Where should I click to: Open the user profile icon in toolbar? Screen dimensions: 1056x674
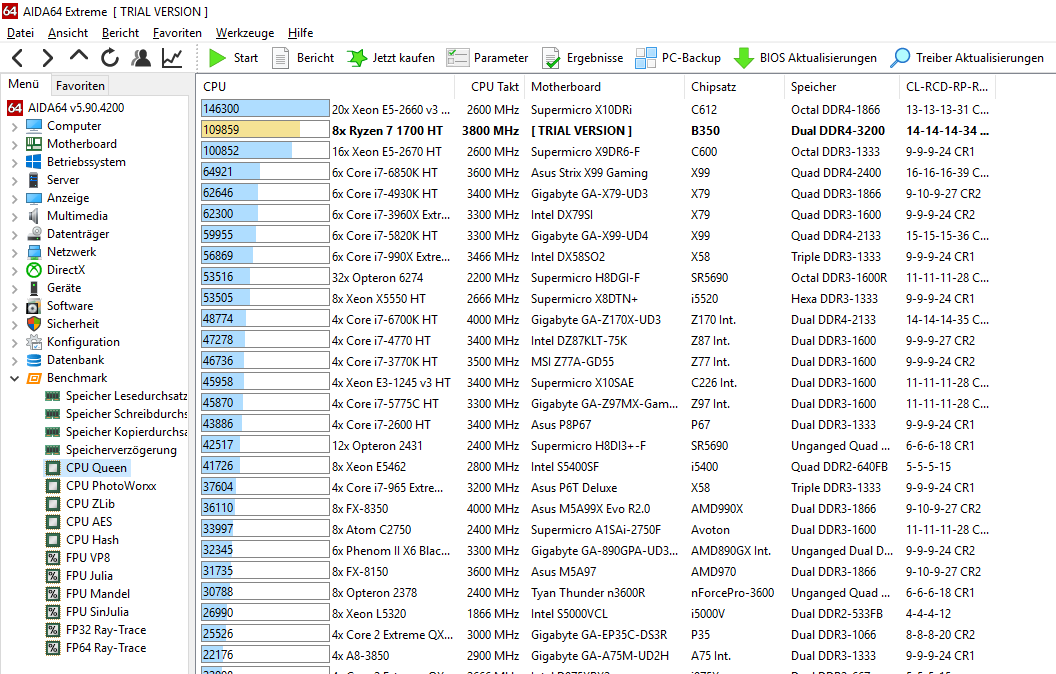[x=141, y=58]
